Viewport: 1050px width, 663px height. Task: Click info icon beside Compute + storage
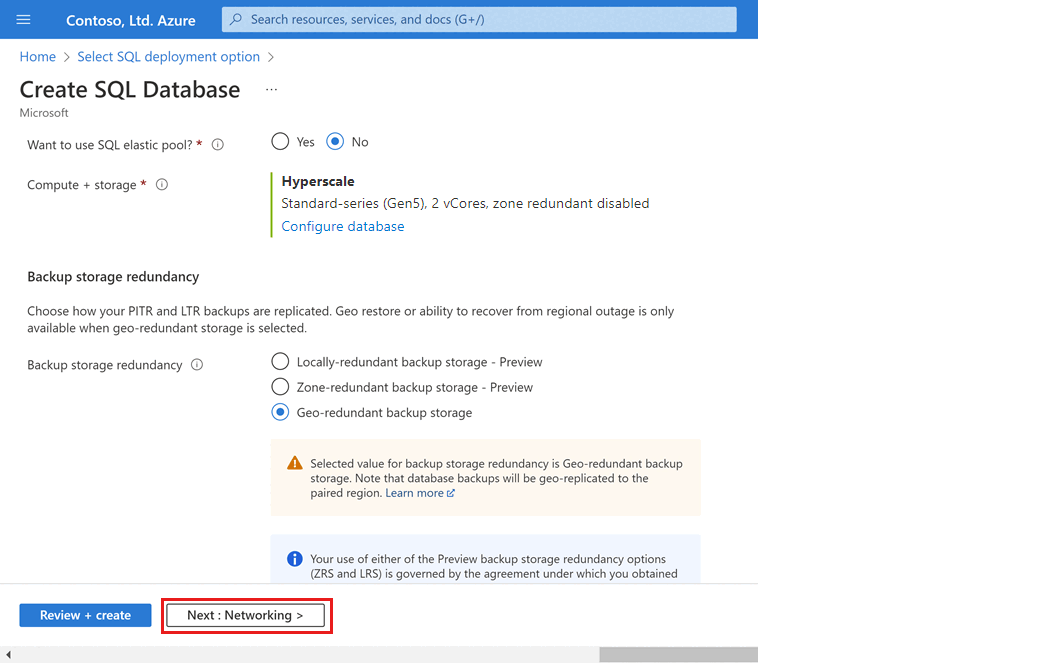(x=162, y=185)
